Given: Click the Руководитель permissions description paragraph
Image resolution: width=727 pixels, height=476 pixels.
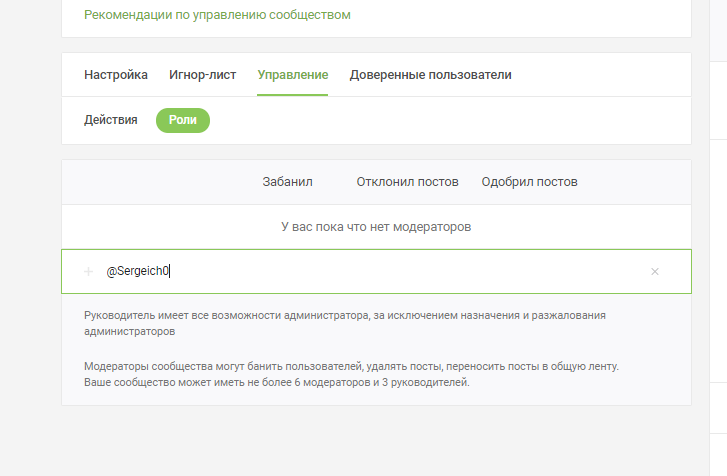Looking at the screenshot, I should pyautogui.click(x=345, y=315).
